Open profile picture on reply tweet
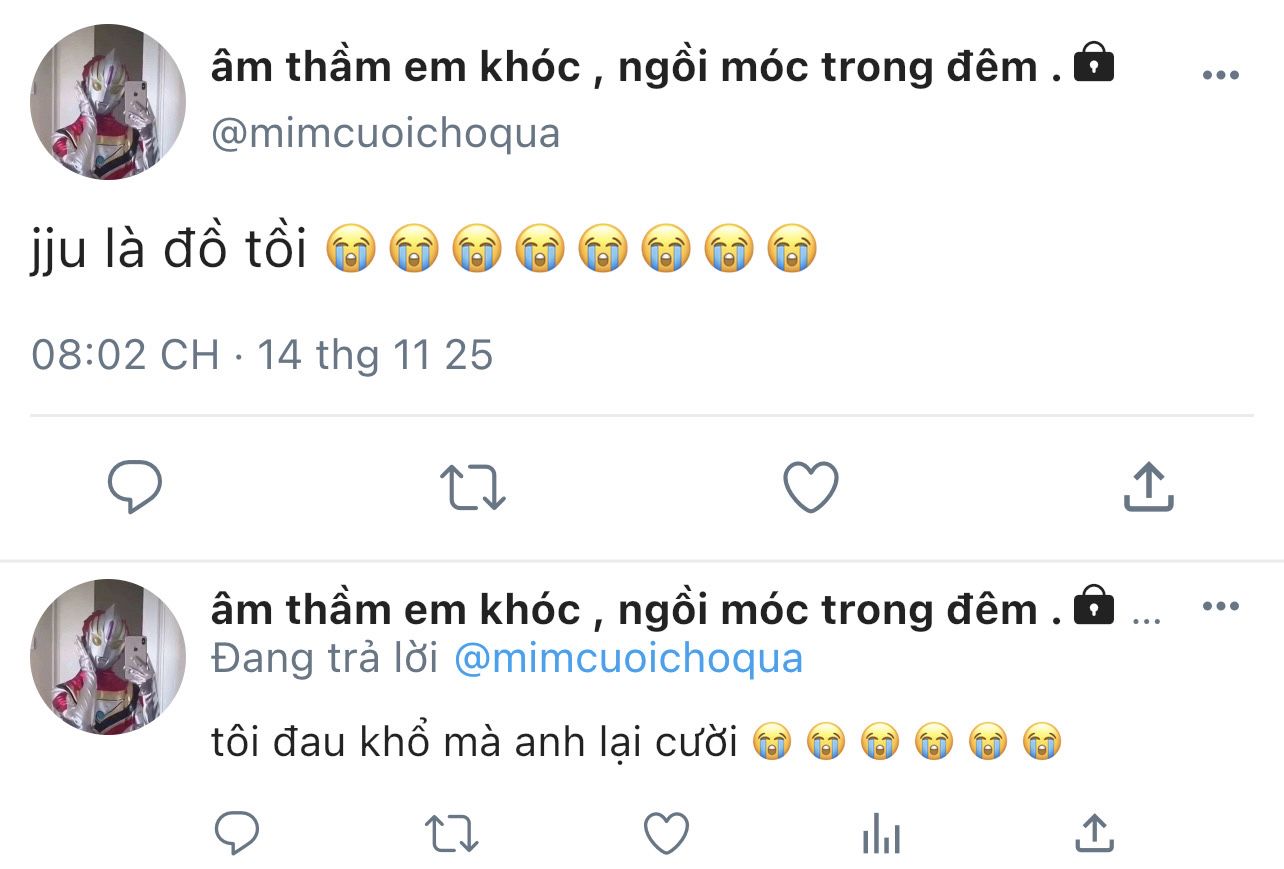 [x=108, y=657]
